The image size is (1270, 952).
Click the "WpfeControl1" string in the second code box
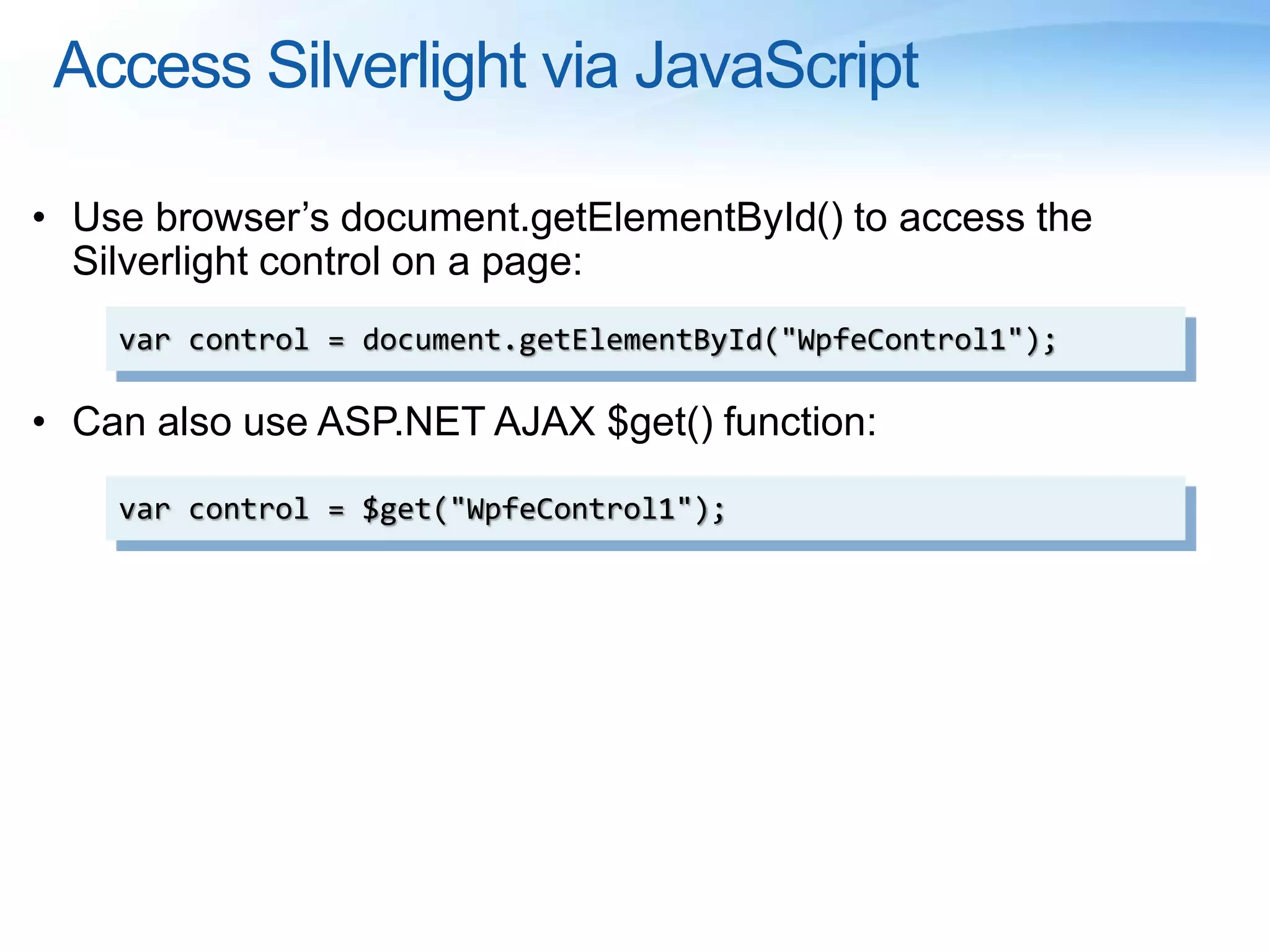[x=571, y=509]
